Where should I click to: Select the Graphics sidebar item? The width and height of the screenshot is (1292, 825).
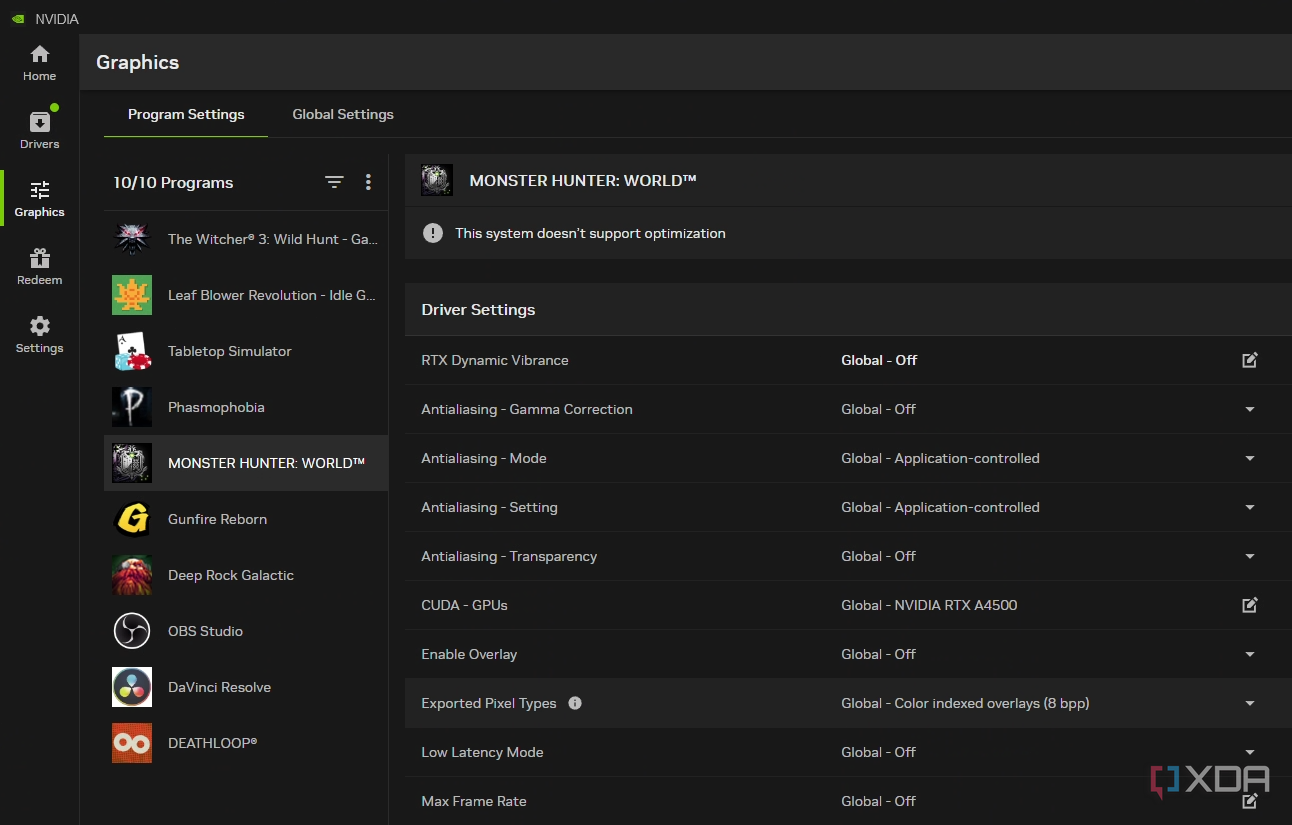click(x=39, y=199)
